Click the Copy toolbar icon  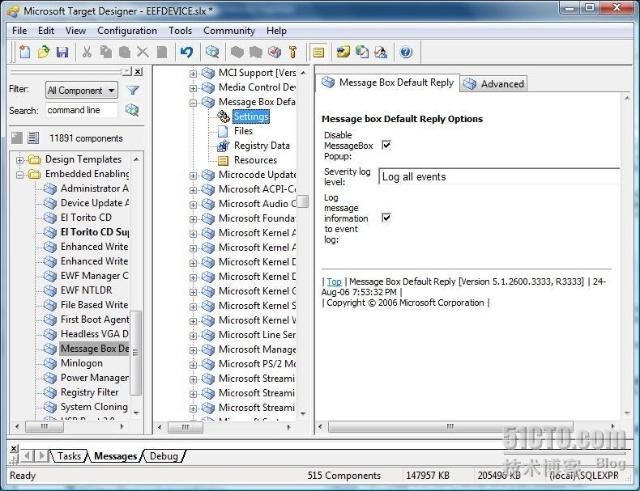coord(106,52)
